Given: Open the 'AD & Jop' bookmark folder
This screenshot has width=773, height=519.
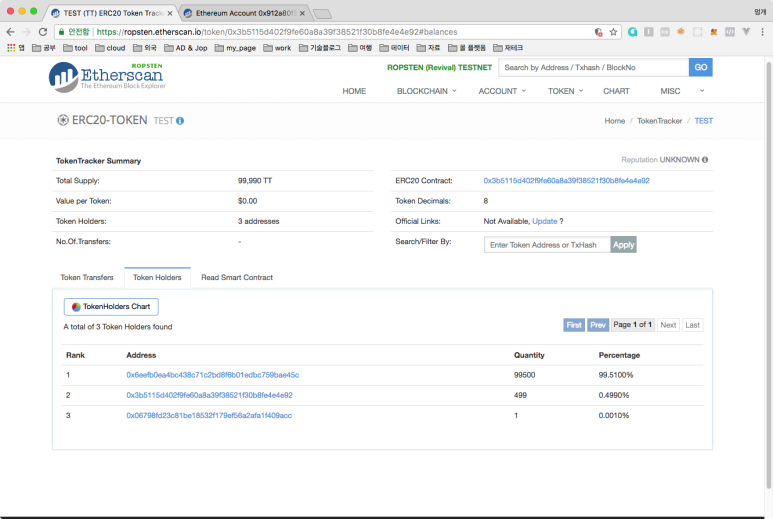Looking at the screenshot, I should coord(186,48).
